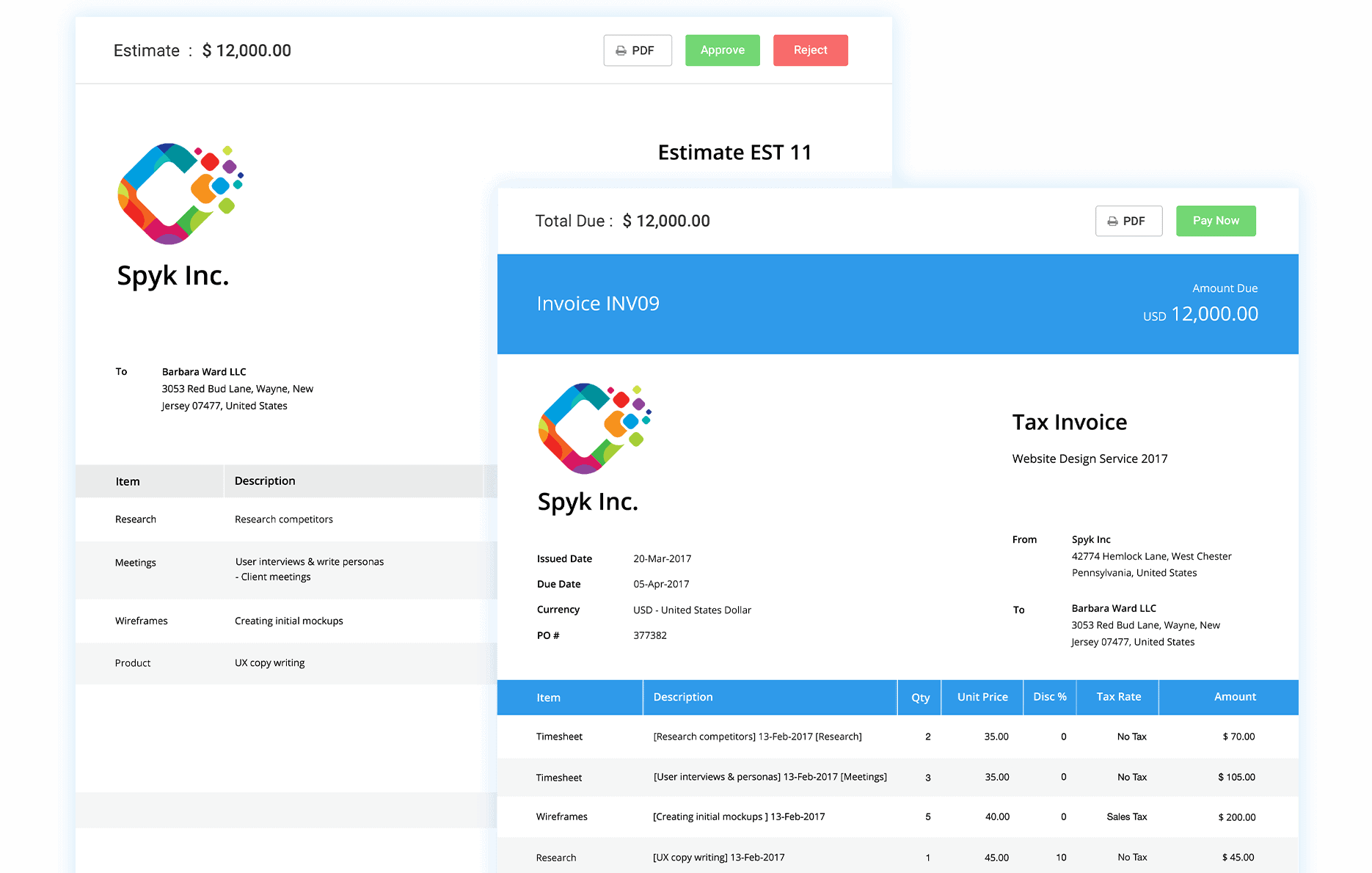
Task: Click the From name Spyk Inc in the invoice
Action: 1091,540
